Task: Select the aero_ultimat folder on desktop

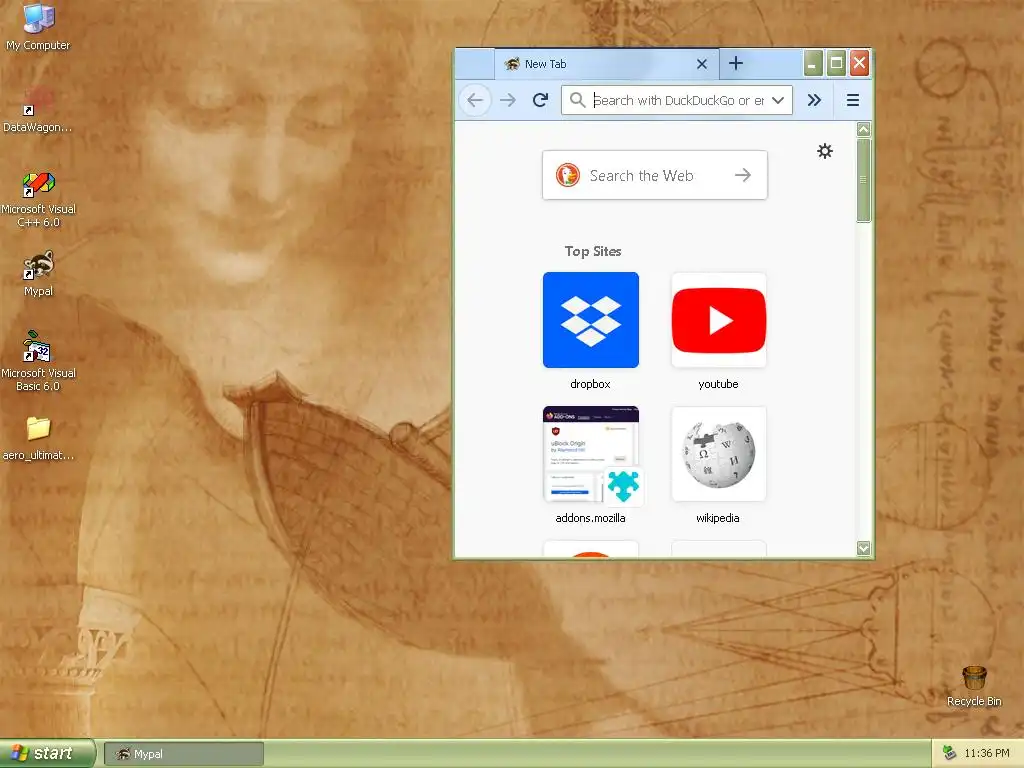Action: click(x=38, y=438)
